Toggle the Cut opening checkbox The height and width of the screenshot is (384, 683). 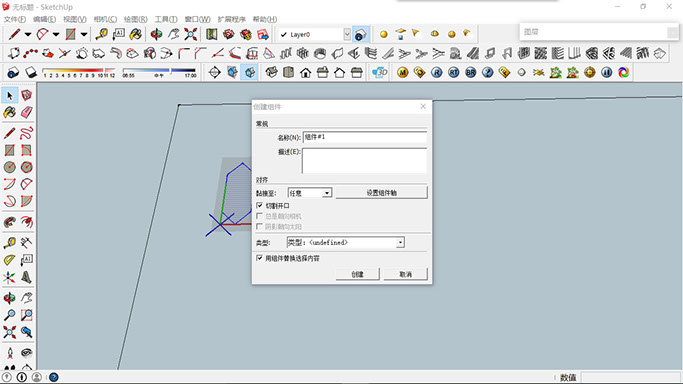point(260,205)
